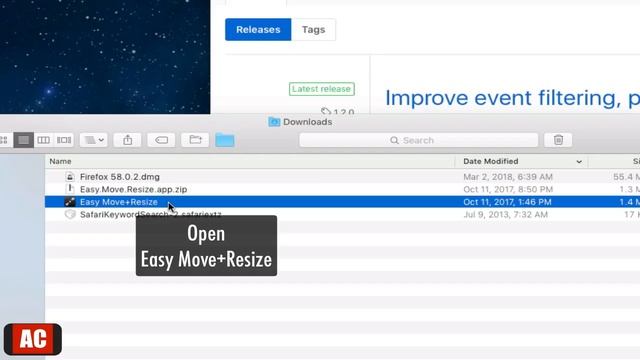This screenshot has width=640, height=360.
Task: Toggle the Date Modified sort arrow
Action: coord(579,162)
